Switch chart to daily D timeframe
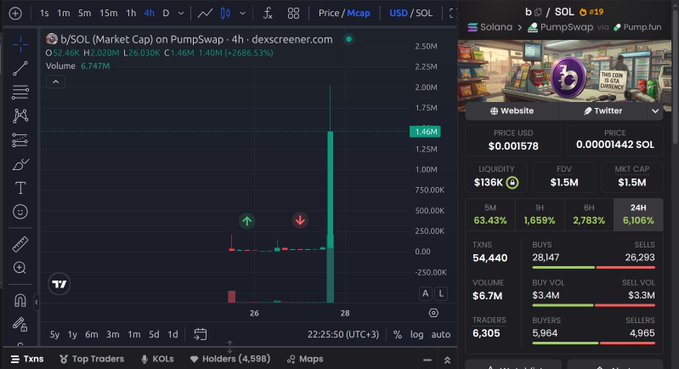Image resolution: width=679 pixels, height=369 pixels. (x=166, y=13)
